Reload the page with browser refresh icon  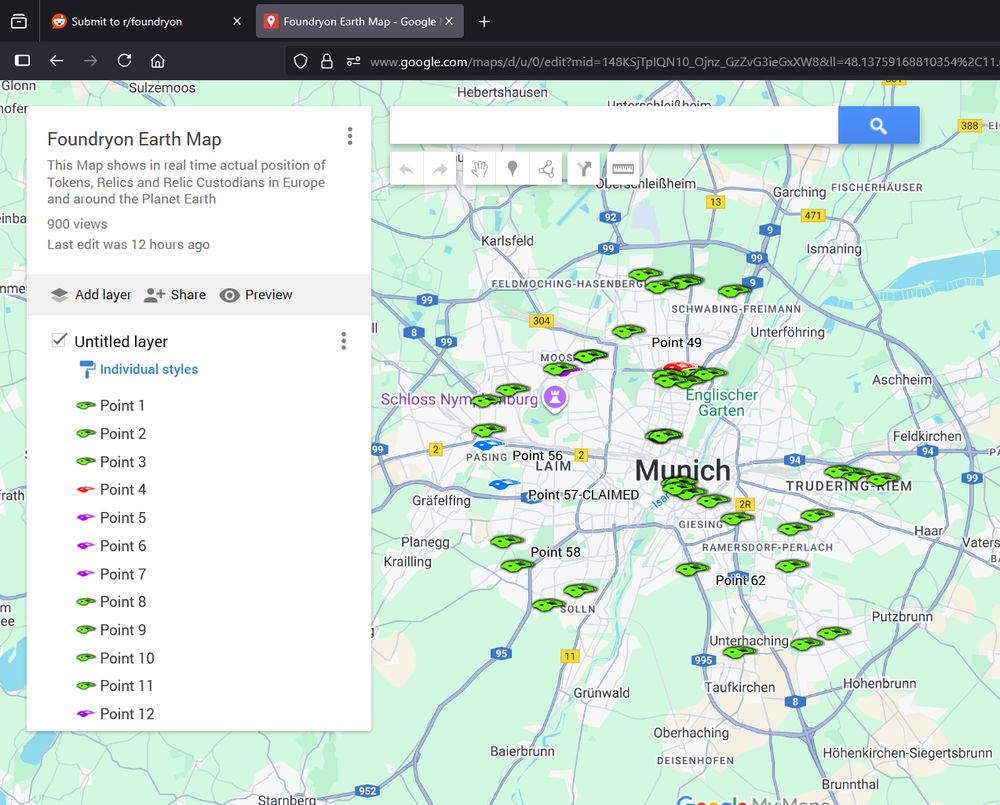pyautogui.click(x=124, y=60)
